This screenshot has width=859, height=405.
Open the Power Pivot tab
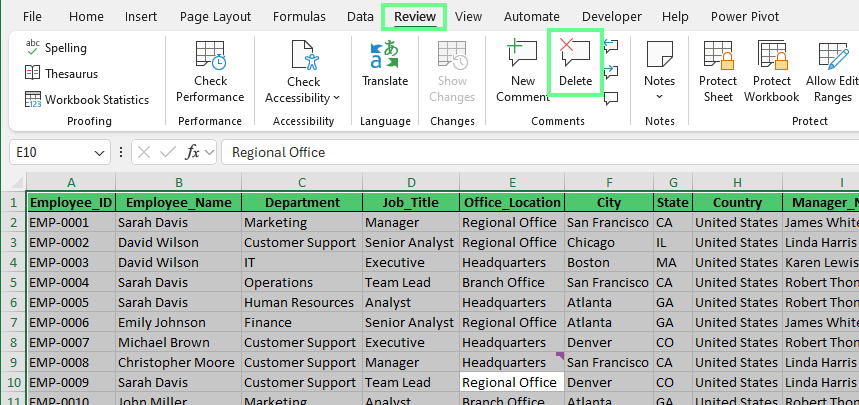745,17
